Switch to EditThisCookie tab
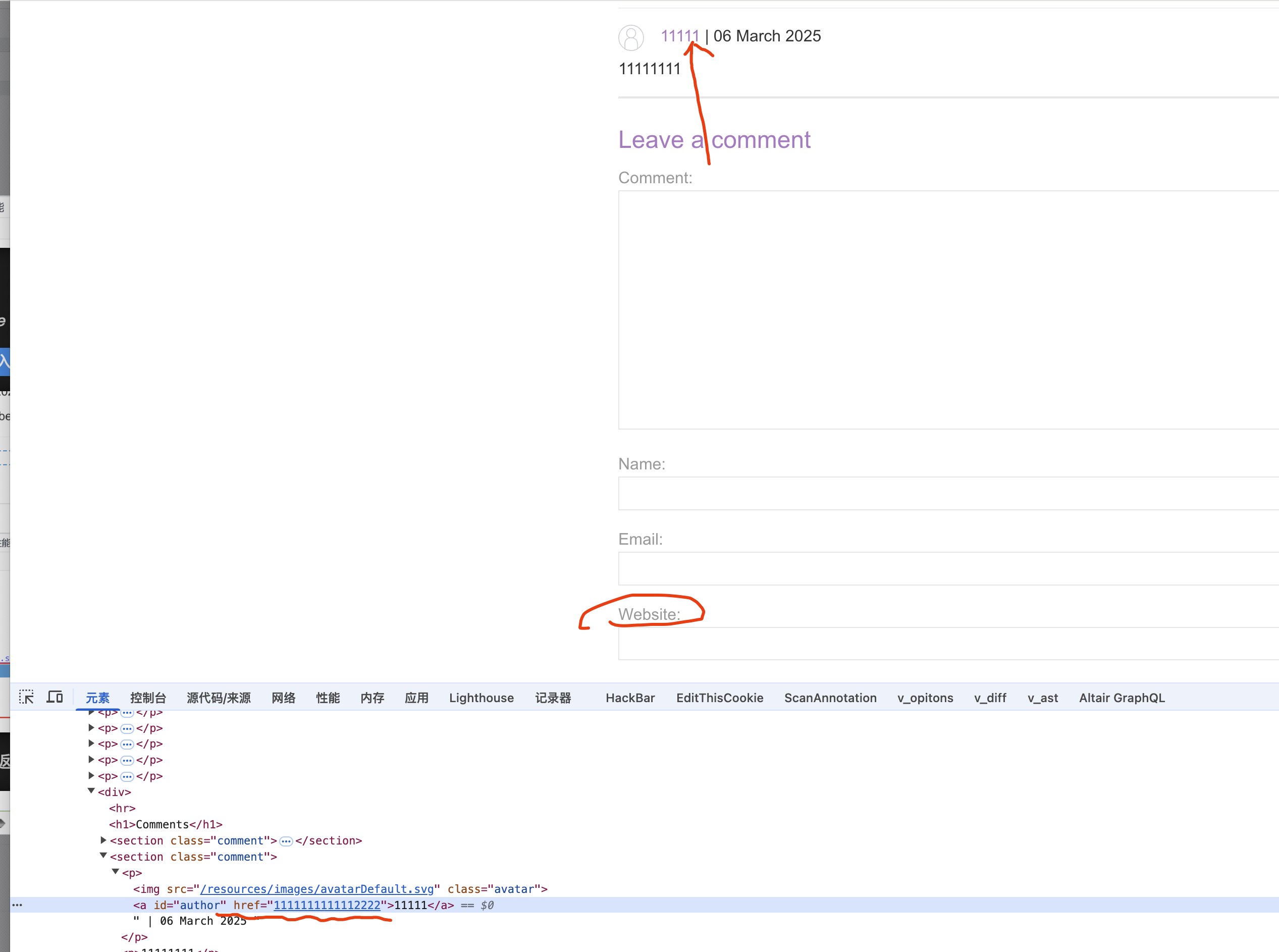Screen dimensions: 1279x952 (x=720, y=698)
